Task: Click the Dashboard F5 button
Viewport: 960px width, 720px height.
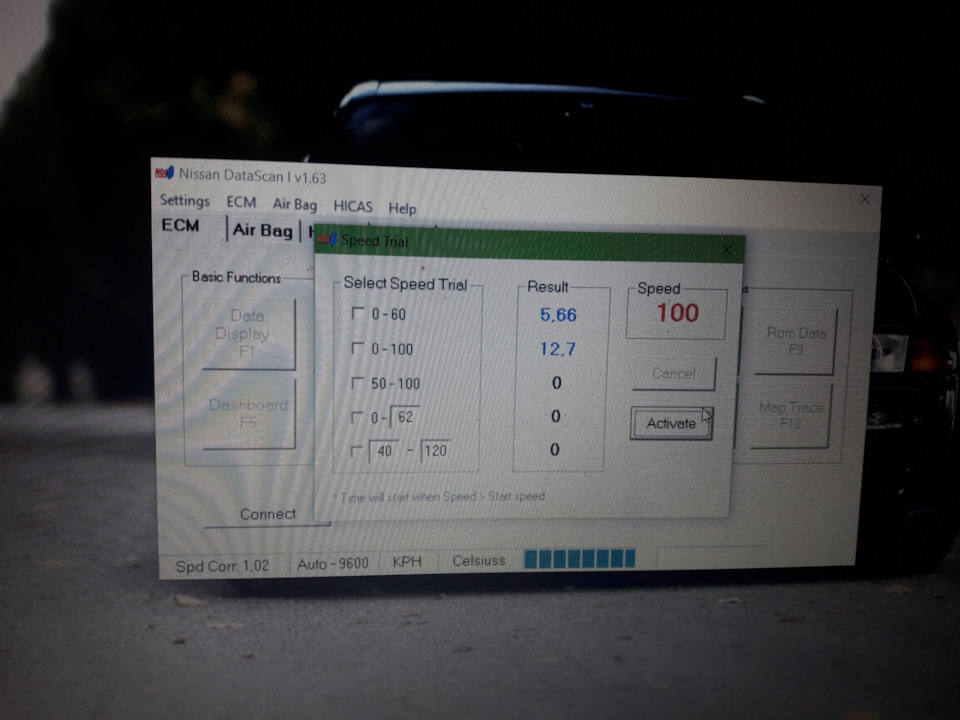Action: point(248,413)
